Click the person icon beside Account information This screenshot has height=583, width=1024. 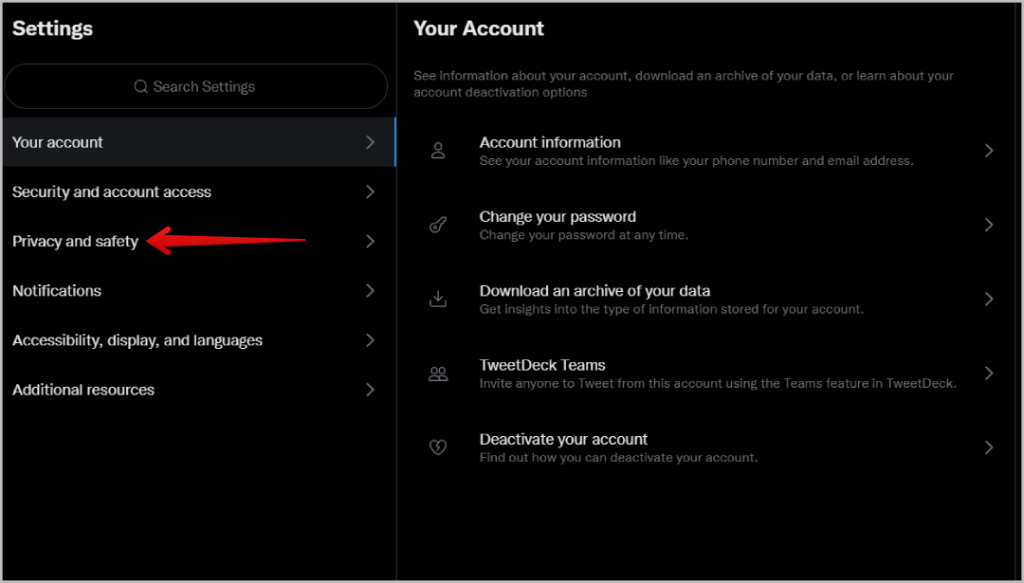(x=438, y=151)
